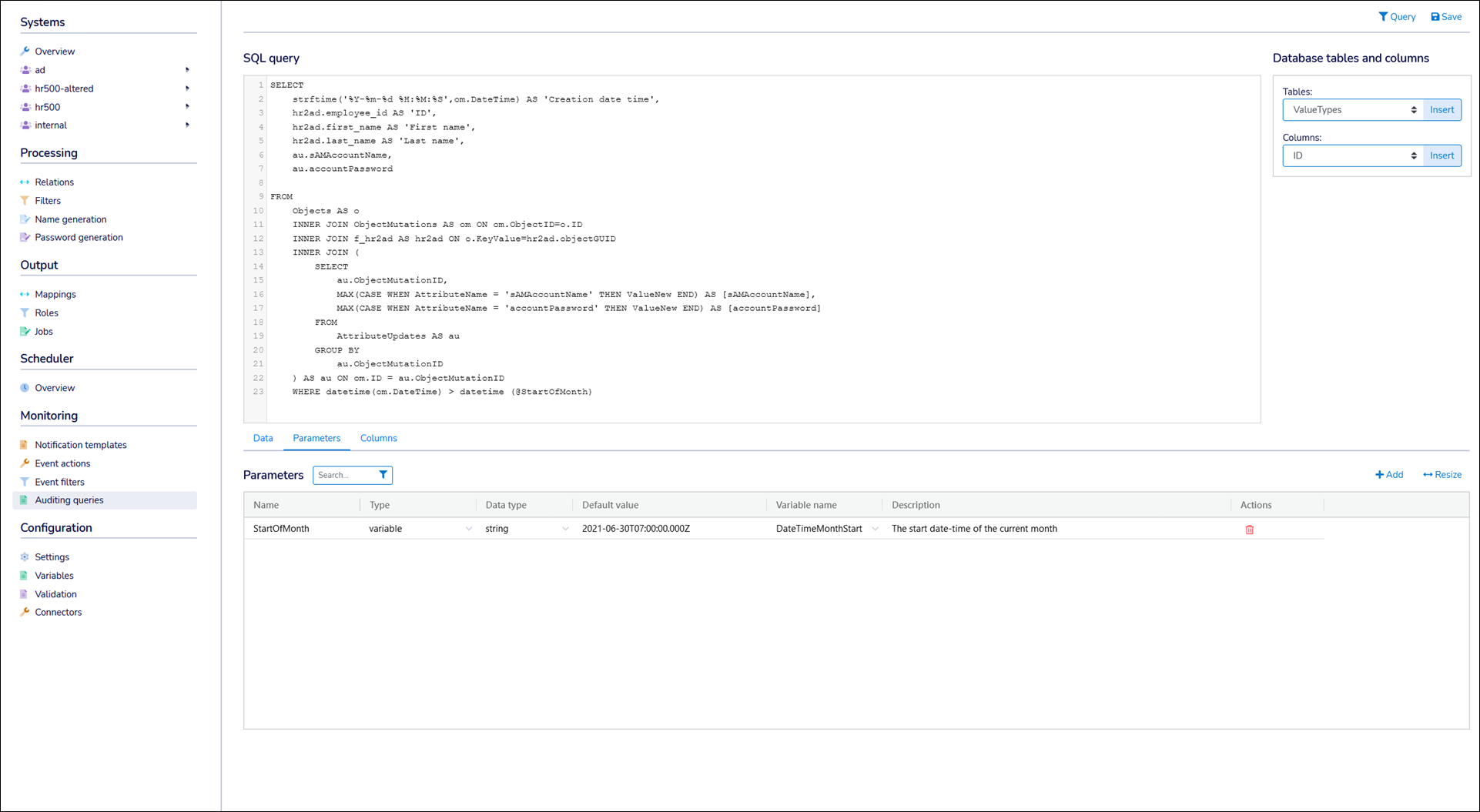Expand the hr500-altered system

point(187,89)
